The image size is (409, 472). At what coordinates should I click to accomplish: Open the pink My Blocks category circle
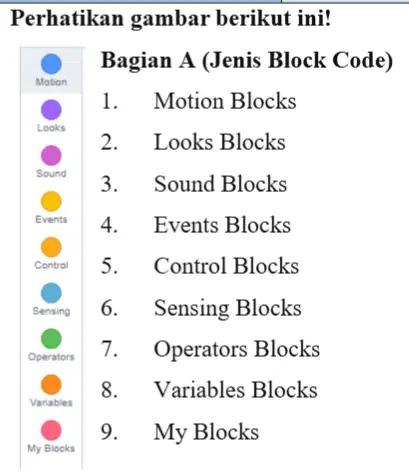(x=51, y=430)
